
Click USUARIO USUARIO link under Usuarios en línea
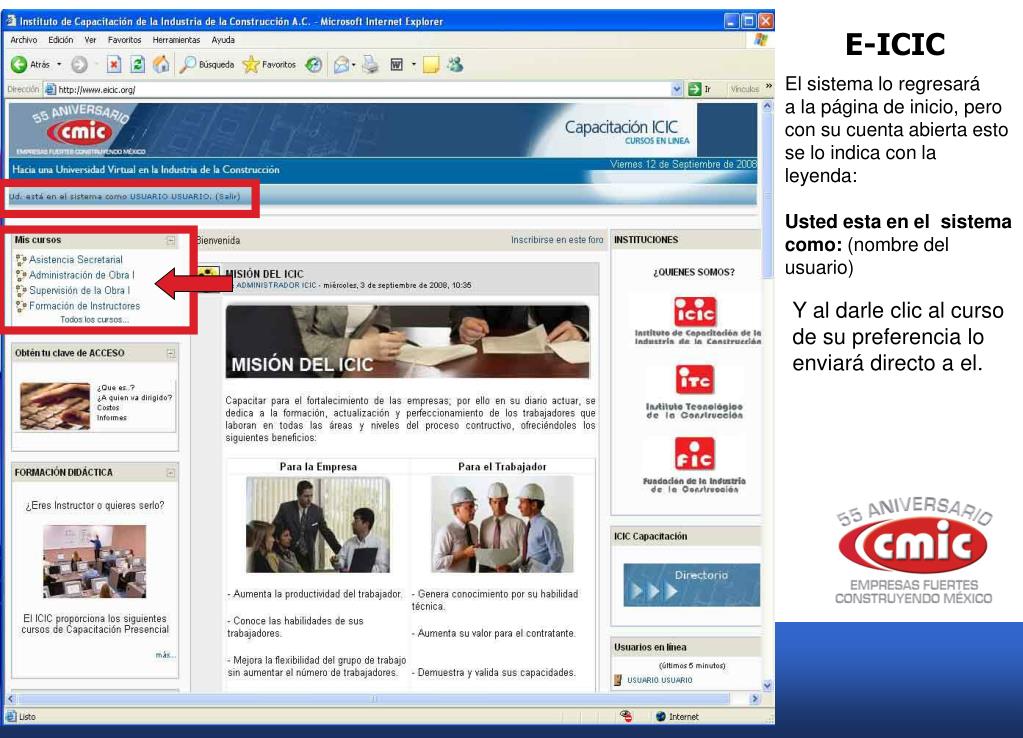point(660,680)
